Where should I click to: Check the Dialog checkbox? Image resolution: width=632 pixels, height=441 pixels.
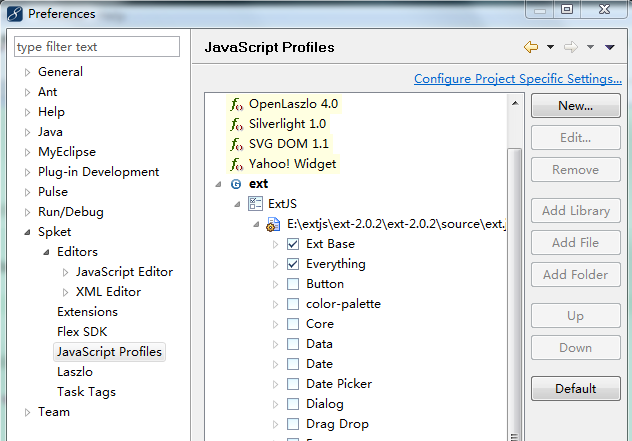[x=293, y=404]
